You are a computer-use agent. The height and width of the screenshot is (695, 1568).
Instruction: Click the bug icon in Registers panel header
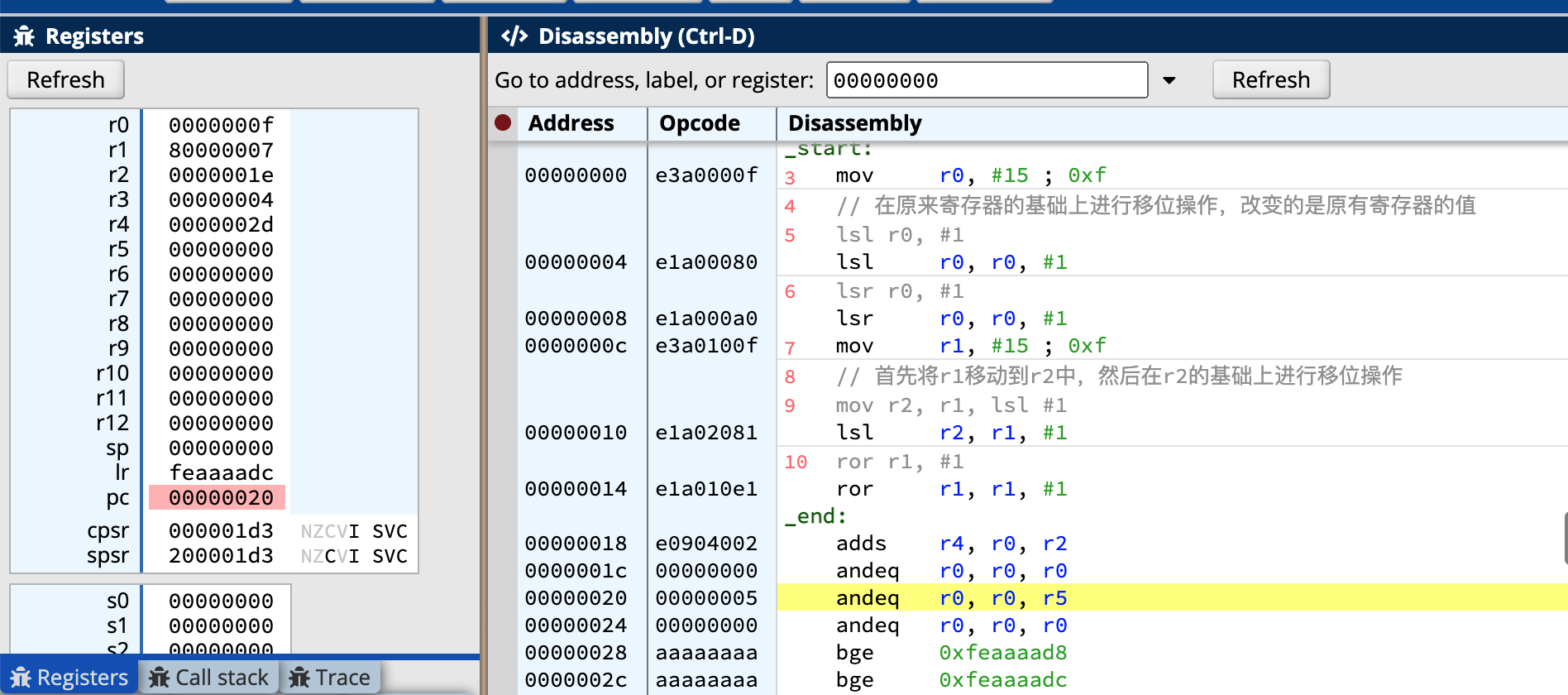click(x=24, y=36)
